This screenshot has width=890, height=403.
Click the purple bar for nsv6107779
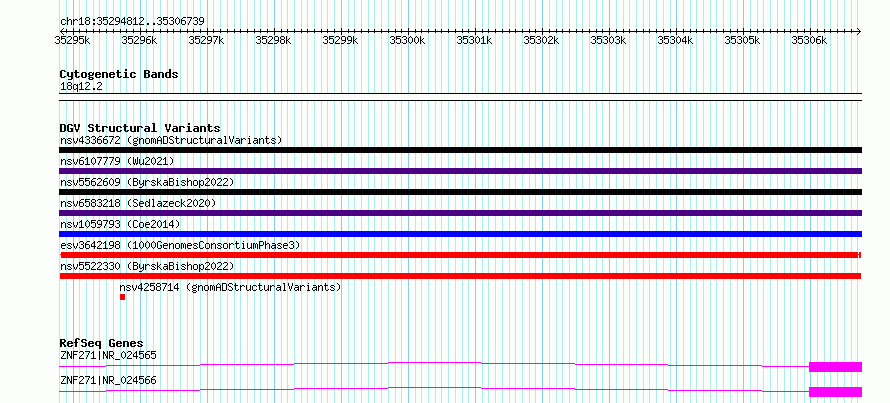[460, 171]
